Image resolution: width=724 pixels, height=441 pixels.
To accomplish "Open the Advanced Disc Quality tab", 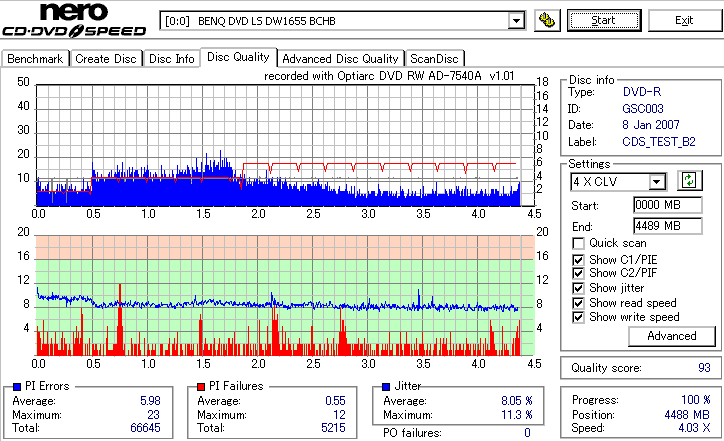I will tap(340, 59).
